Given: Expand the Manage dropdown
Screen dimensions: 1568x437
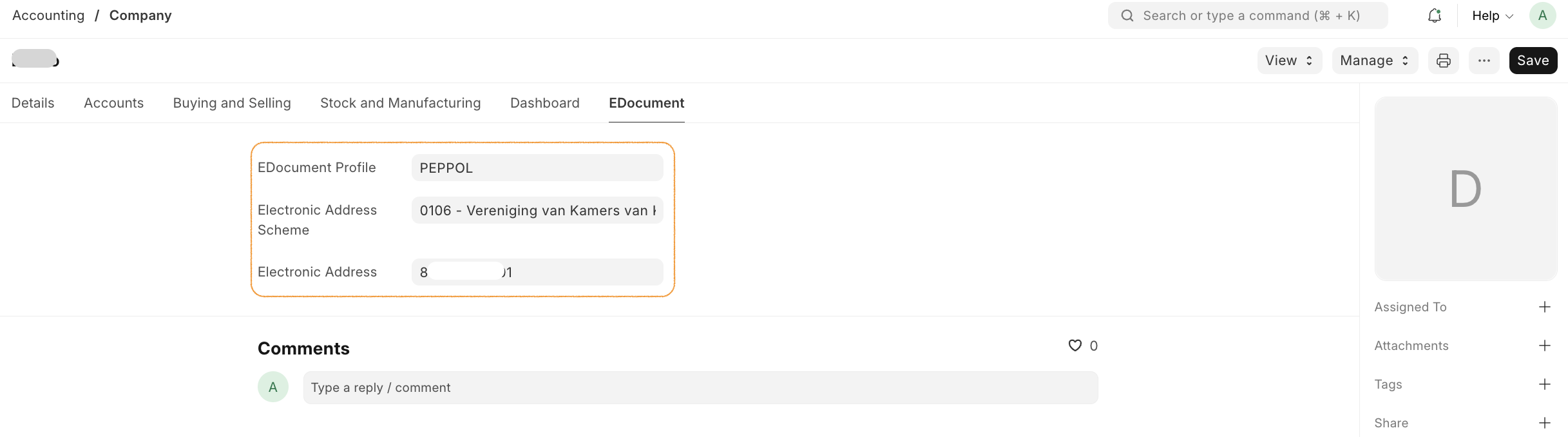Looking at the screenshot, I should pyautogui.click(x=1374, y=61).
